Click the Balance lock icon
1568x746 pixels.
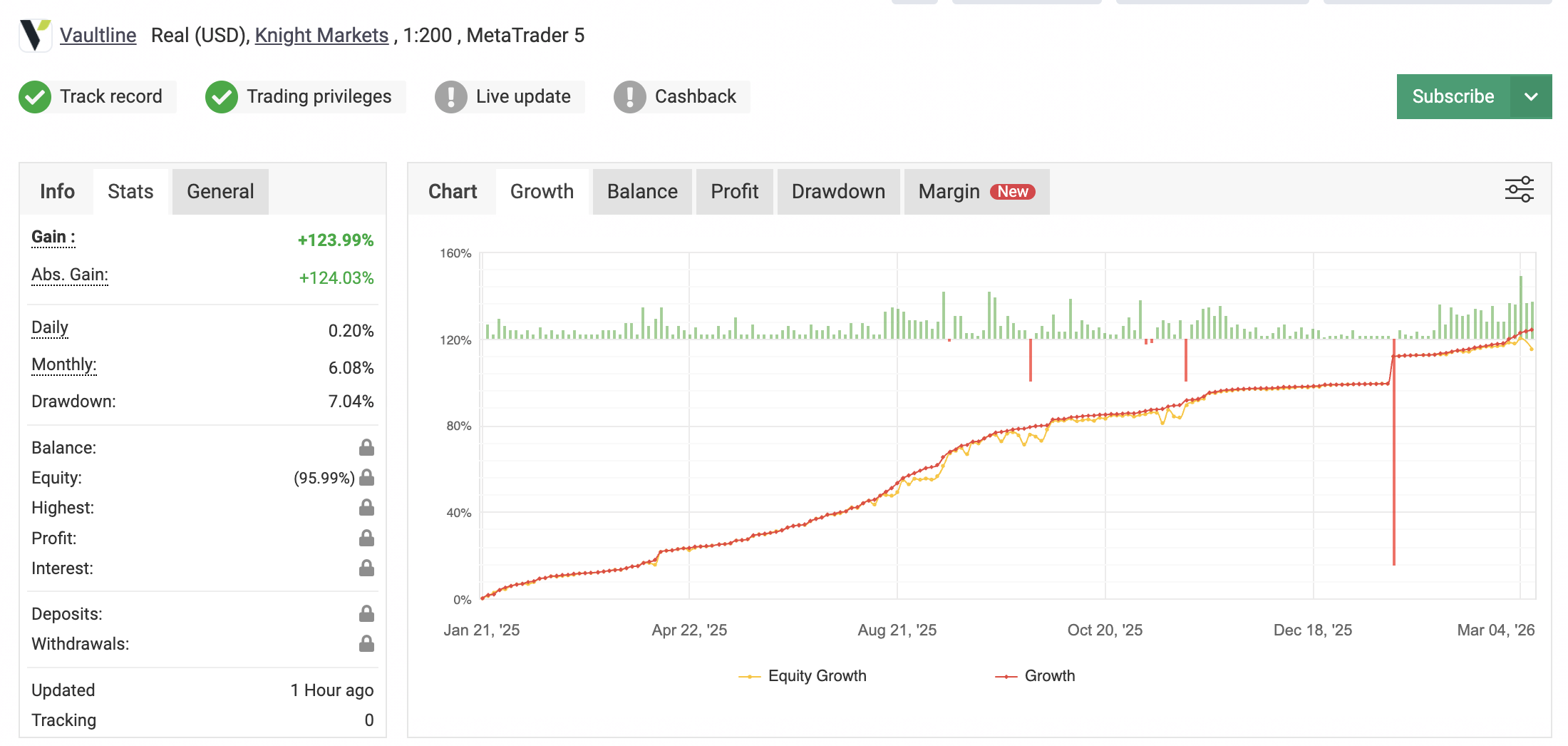click(366, 448)
